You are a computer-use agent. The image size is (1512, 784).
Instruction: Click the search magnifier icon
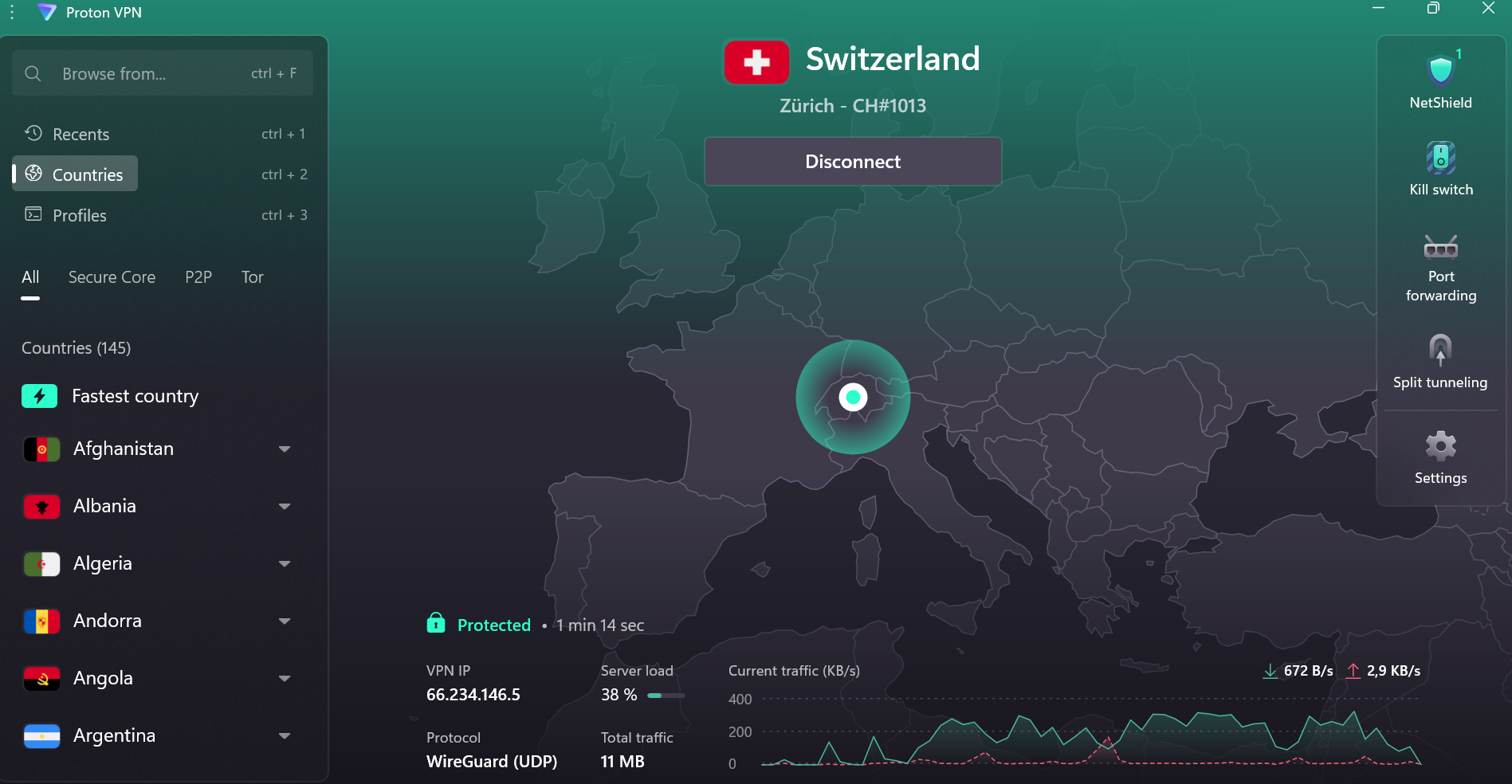click(33, 73)
